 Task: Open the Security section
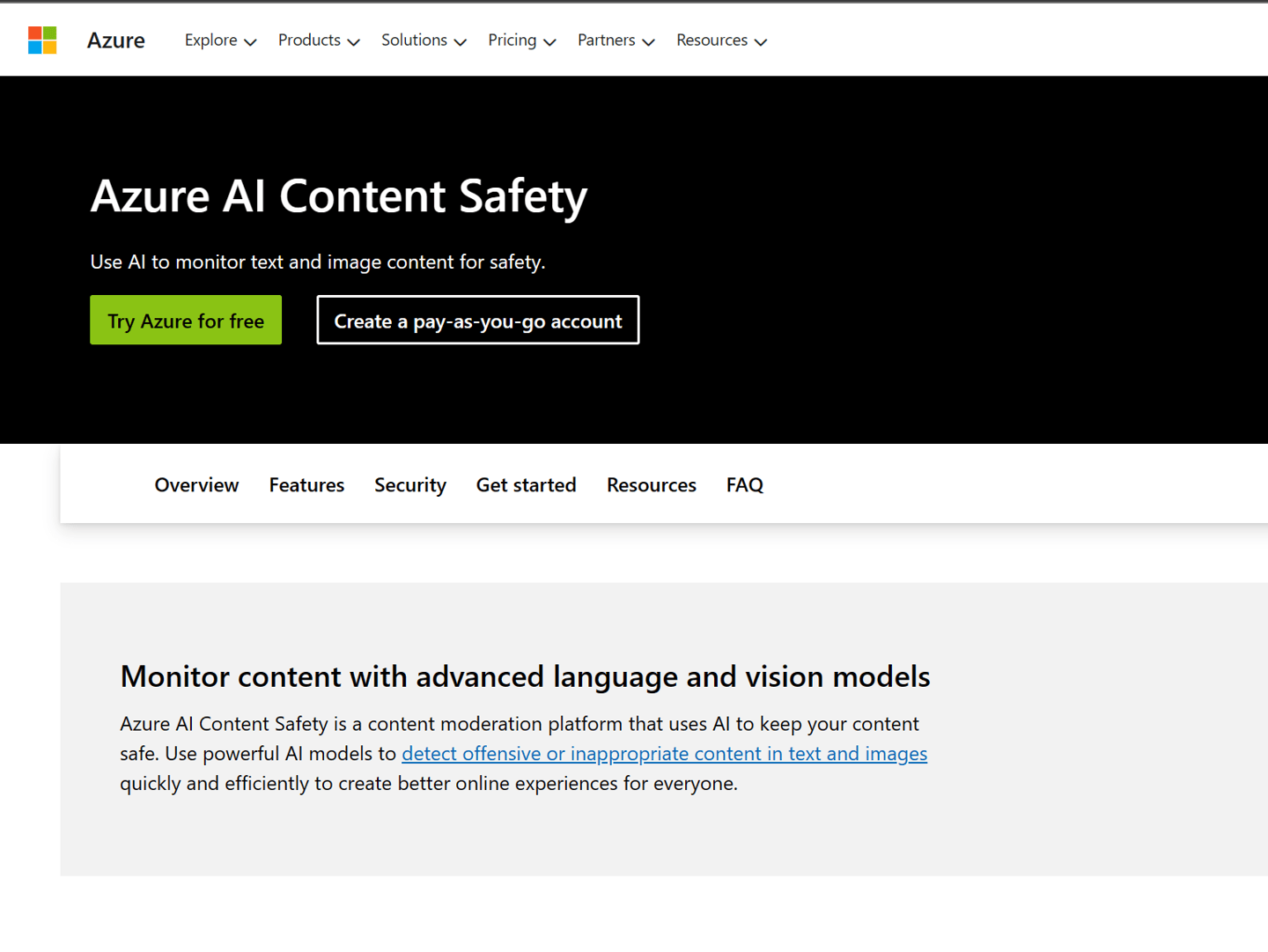(409, 484)
